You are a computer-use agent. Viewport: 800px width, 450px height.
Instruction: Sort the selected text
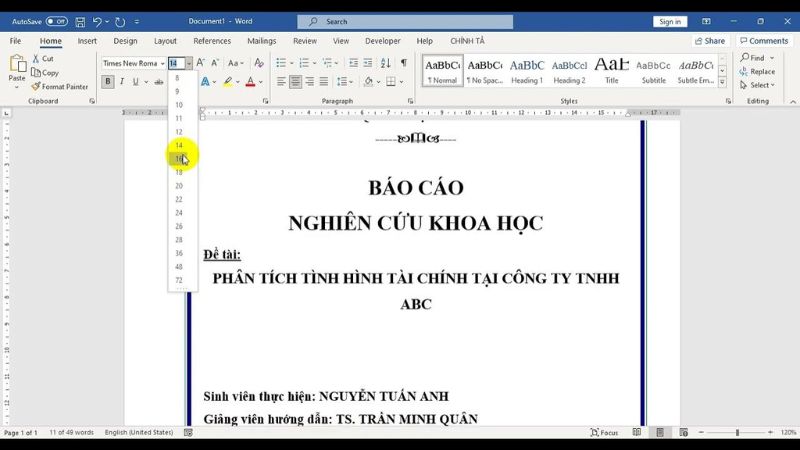386,63
